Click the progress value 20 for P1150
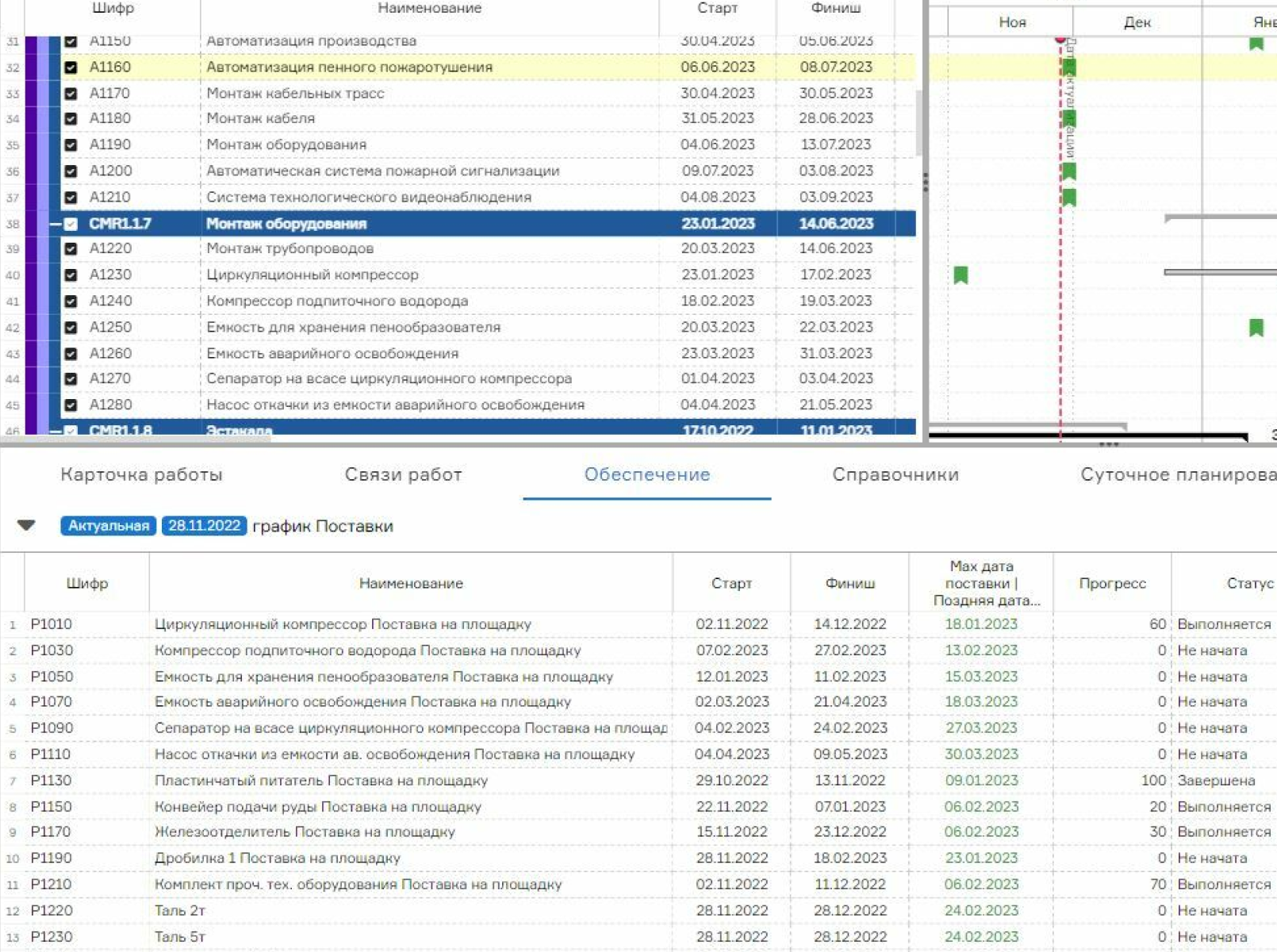Image resolution: width=1277 pixels, height=952 pixels. click(1157, 807)
